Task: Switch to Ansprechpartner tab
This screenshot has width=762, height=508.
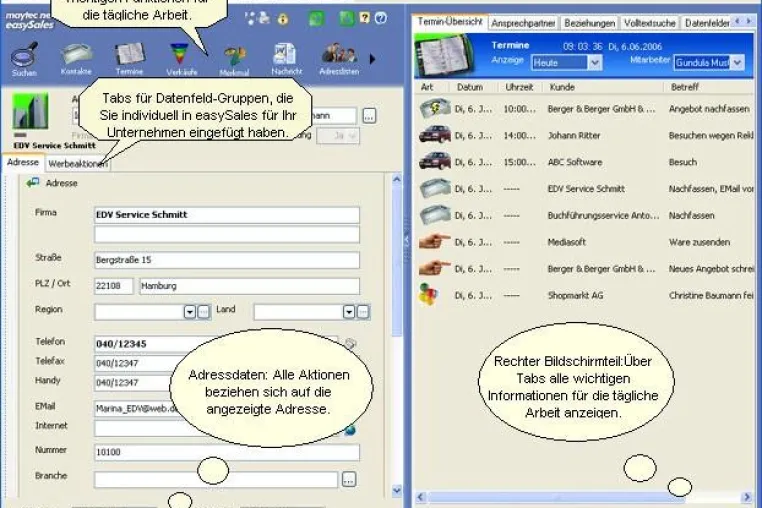Action: tap(523, 23)
